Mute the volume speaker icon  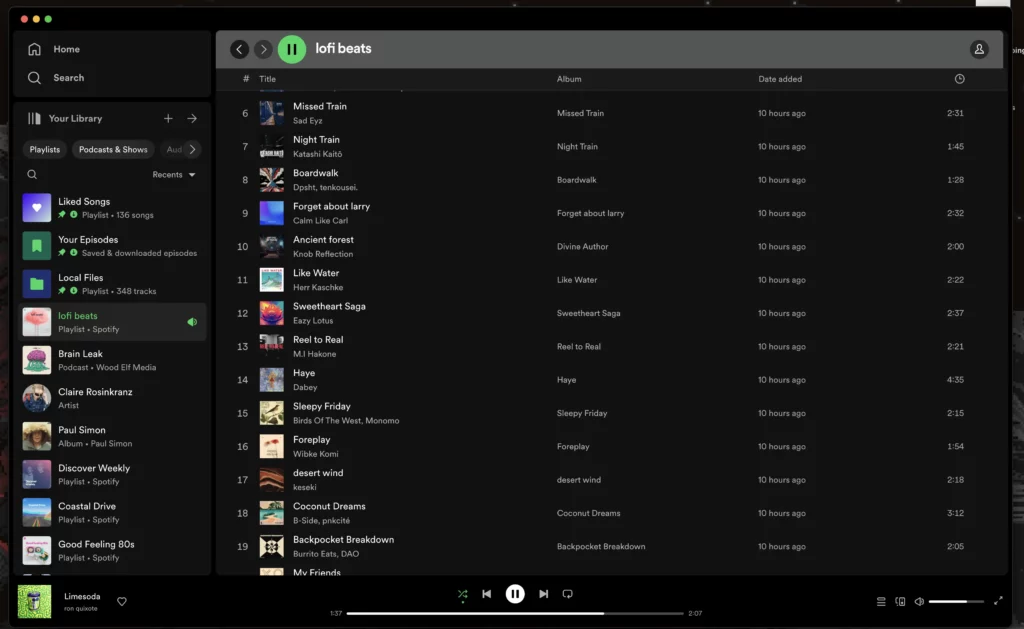click(919, 601)
